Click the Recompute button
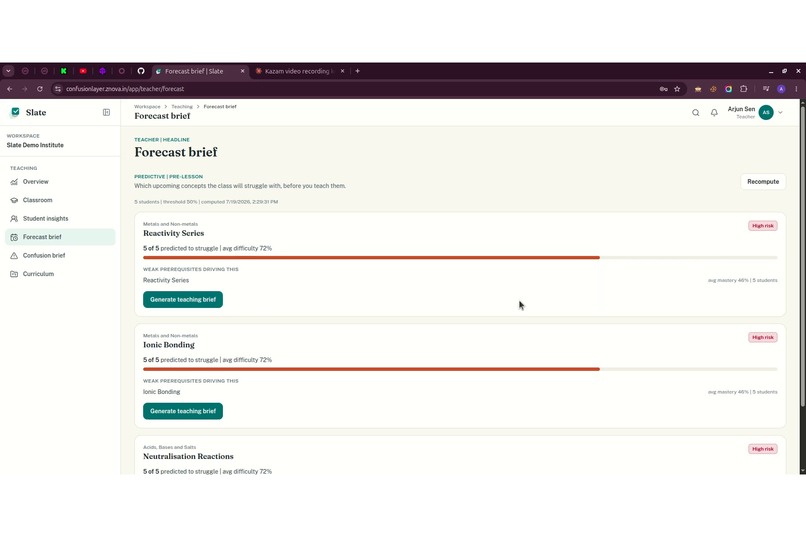 763,182
